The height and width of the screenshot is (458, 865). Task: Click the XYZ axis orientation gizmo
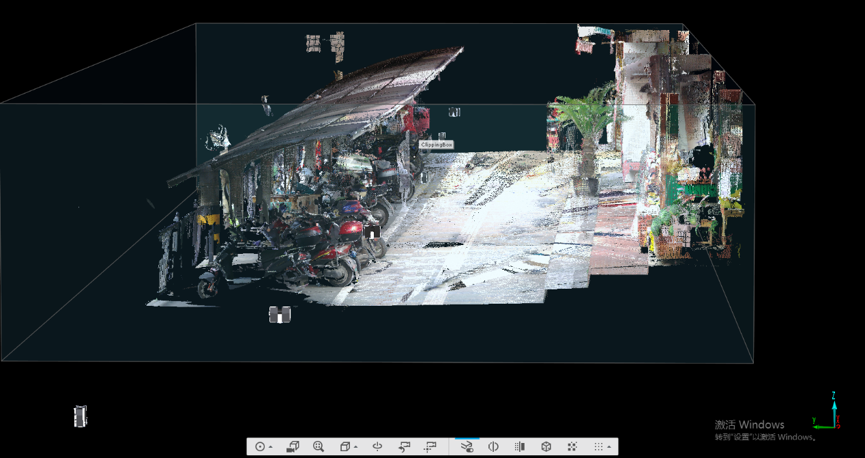point(827,410)
